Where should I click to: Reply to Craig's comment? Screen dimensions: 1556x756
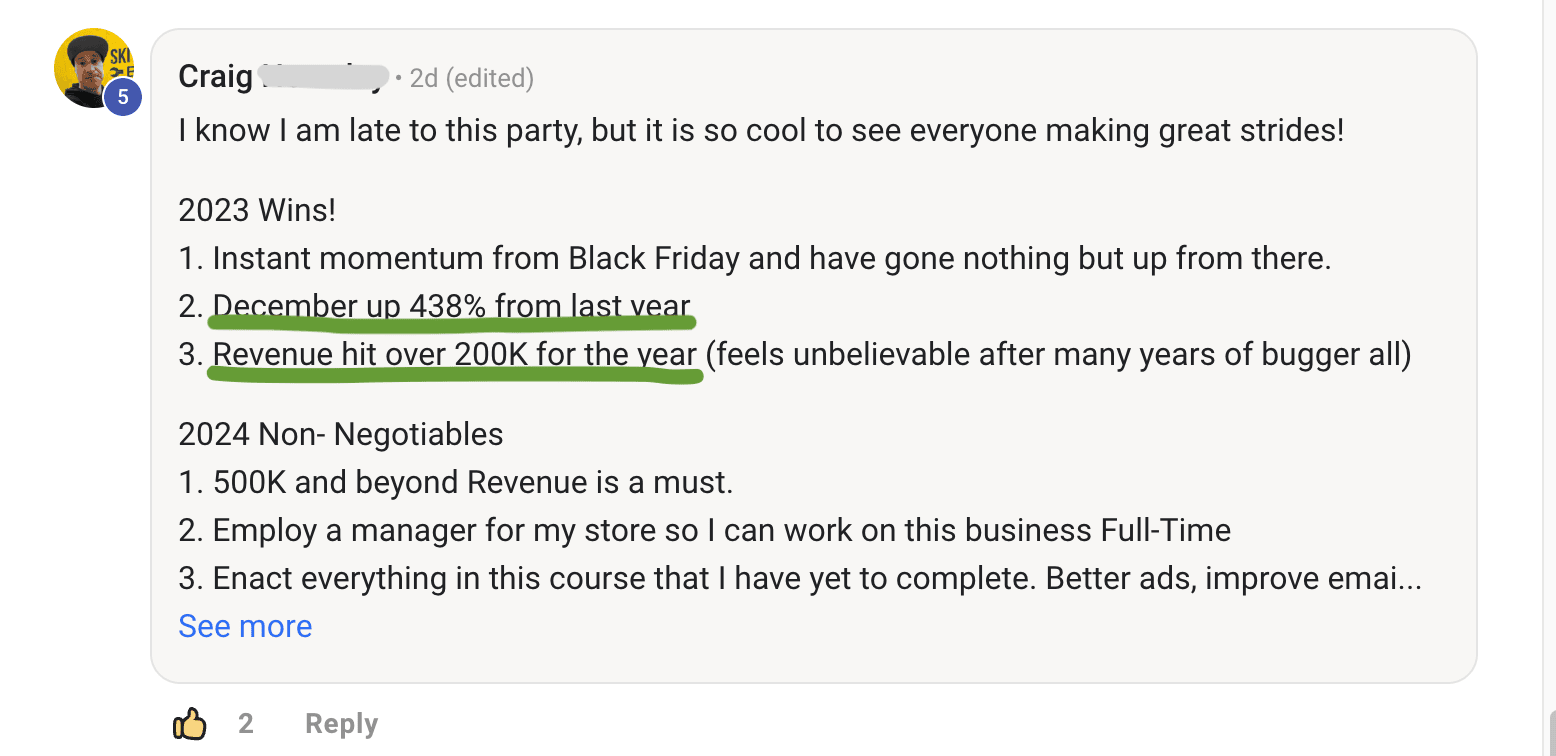coord(341,724)
